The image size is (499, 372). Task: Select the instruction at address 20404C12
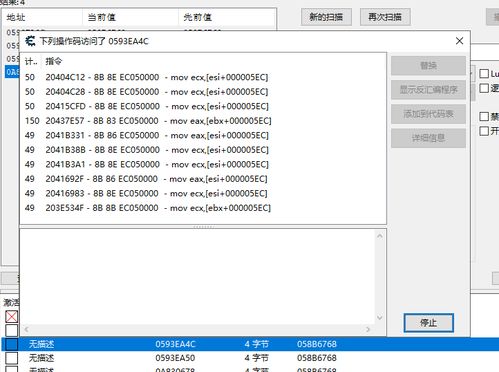coord(203,77)
